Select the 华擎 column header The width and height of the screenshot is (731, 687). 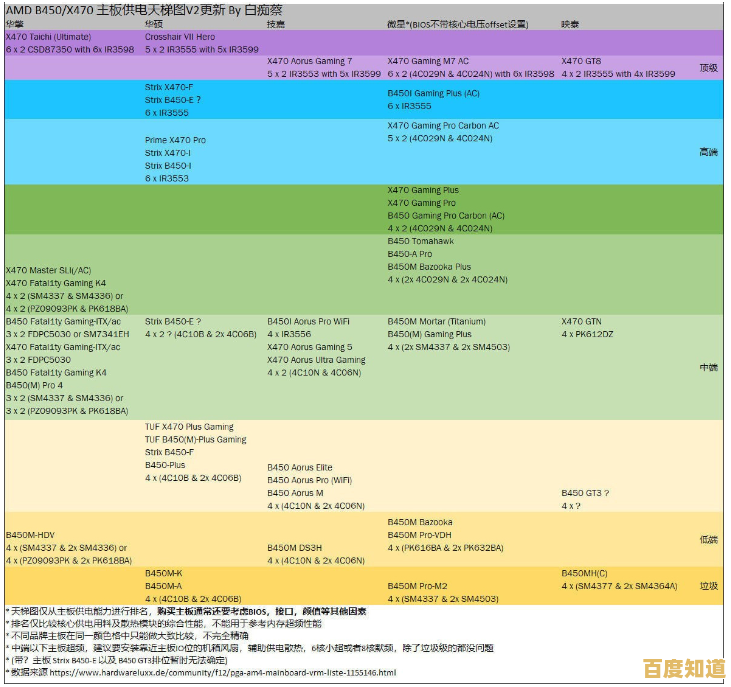click(15, 23)
